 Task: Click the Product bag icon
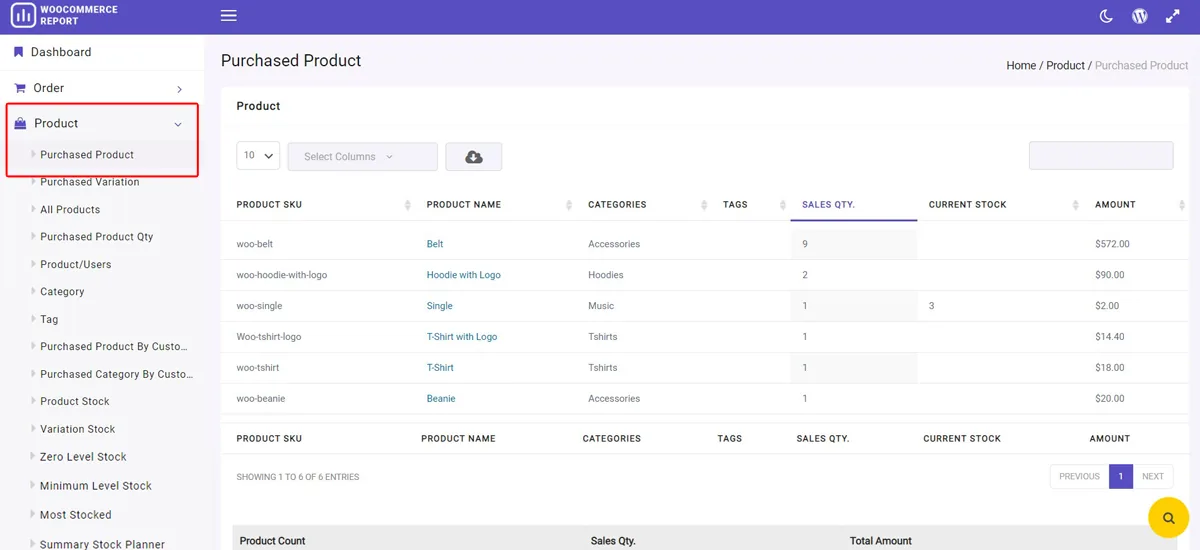coord(20,123)
